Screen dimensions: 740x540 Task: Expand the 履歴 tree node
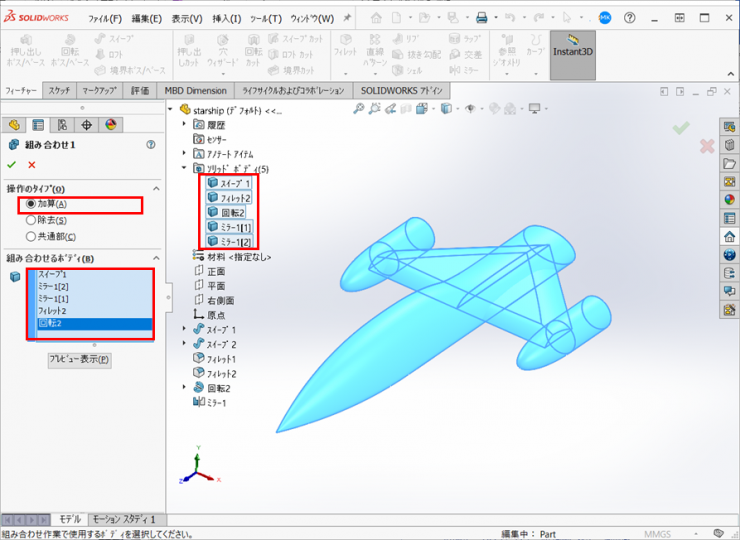pos(184,125)
